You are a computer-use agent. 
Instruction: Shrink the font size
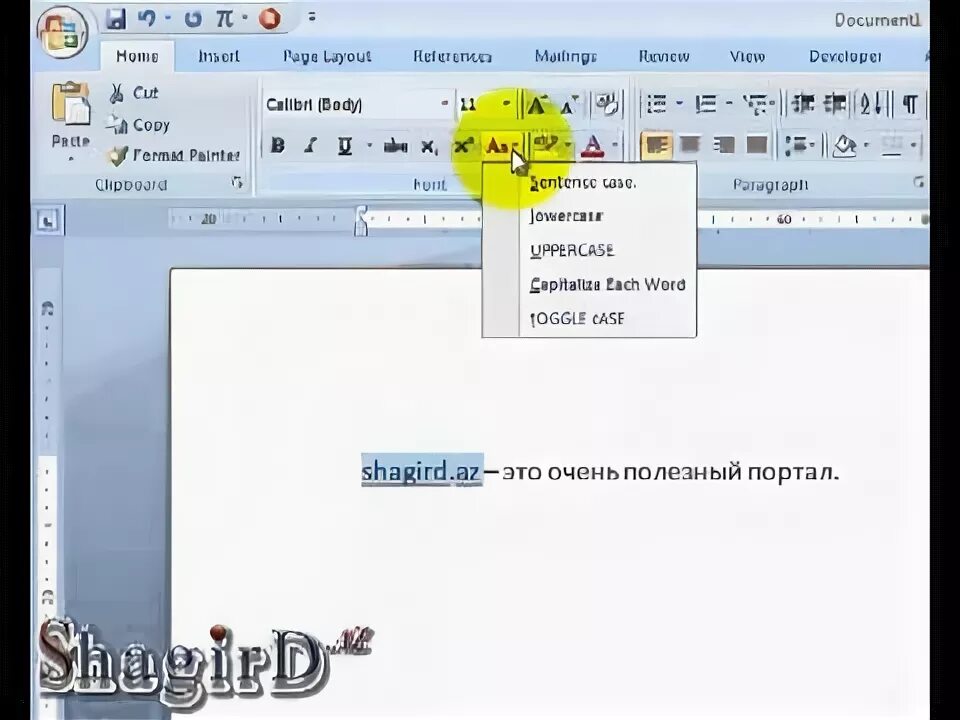click(x=569, y=105)
